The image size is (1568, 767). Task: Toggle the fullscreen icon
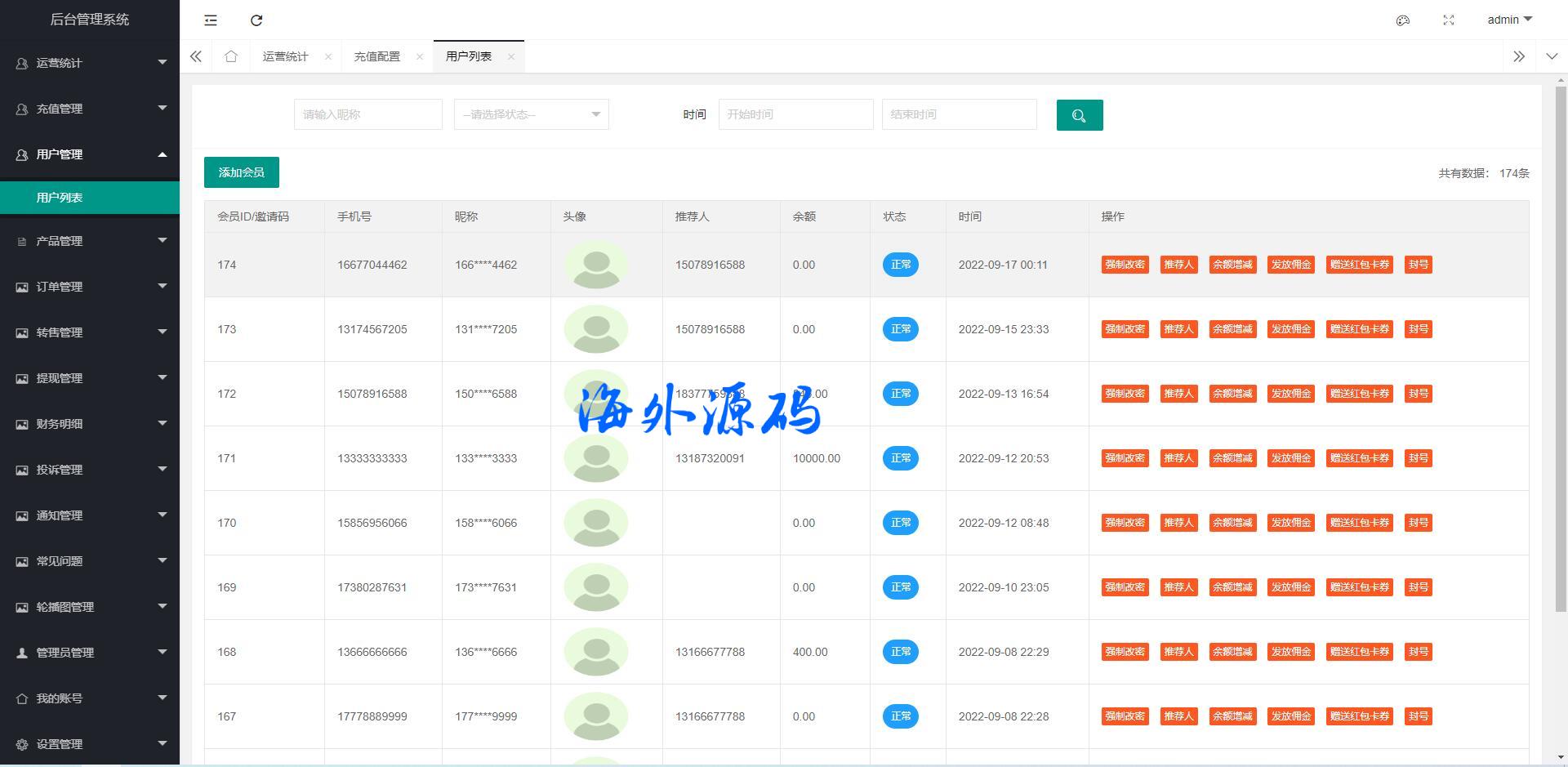tap(1449, 20)
